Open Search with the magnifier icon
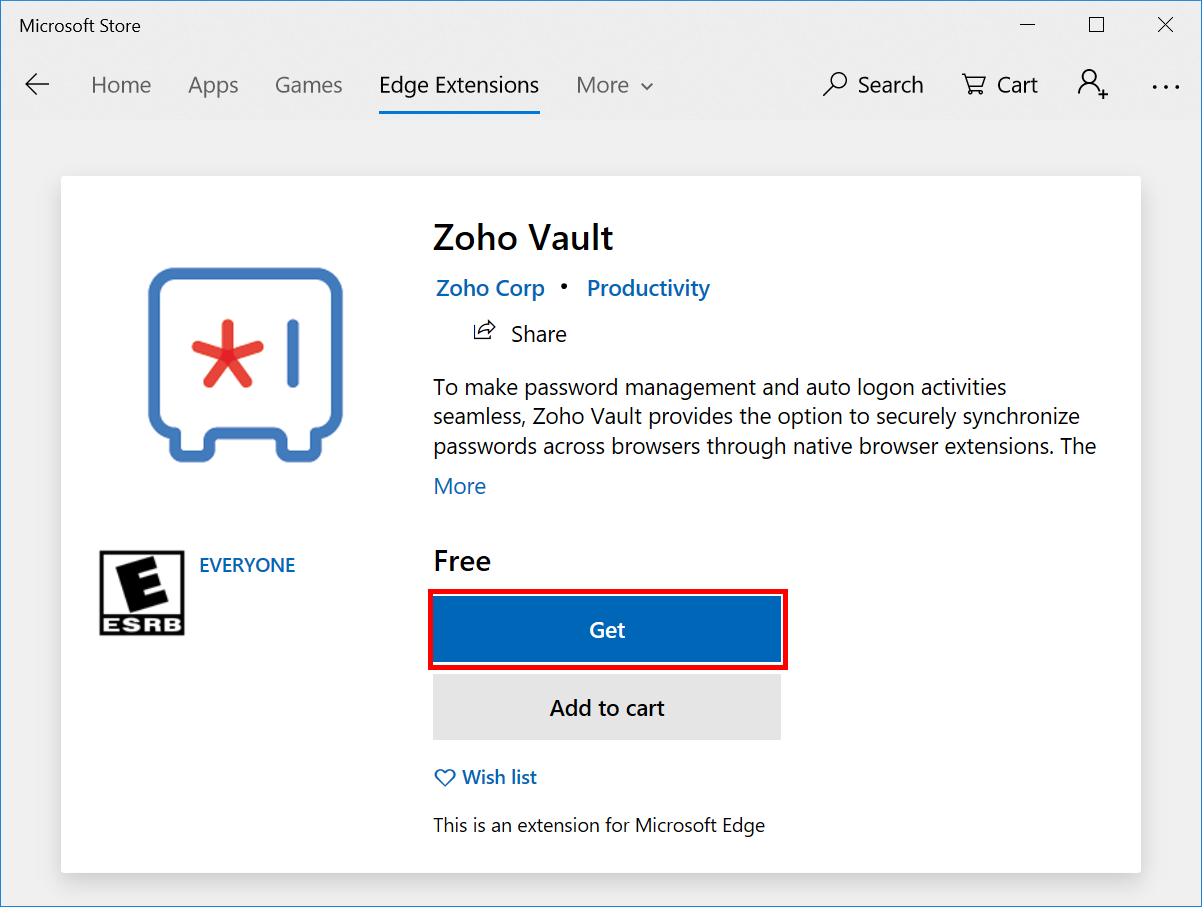The width and height of the screenshot is (1202, 907). 835,85
